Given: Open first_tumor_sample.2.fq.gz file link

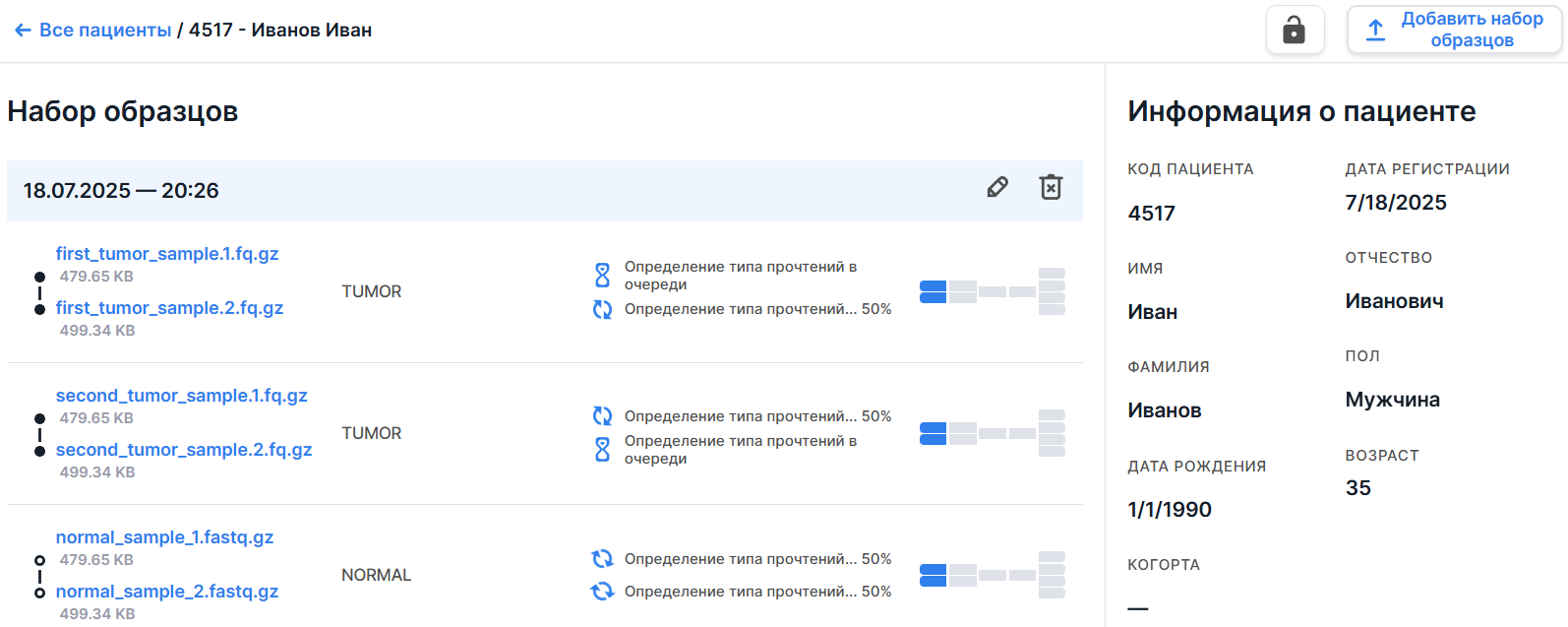Looking at the screenshot, I should point(169,308).
